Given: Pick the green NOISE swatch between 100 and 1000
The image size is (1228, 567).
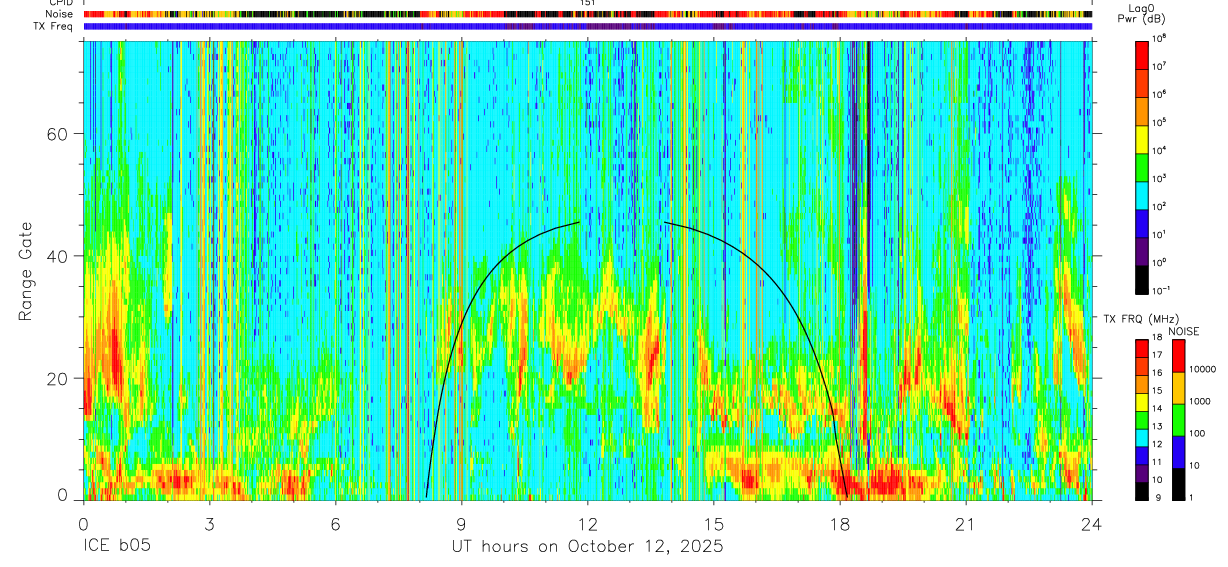Looking at the screenshot, I should pos(1177,420).
